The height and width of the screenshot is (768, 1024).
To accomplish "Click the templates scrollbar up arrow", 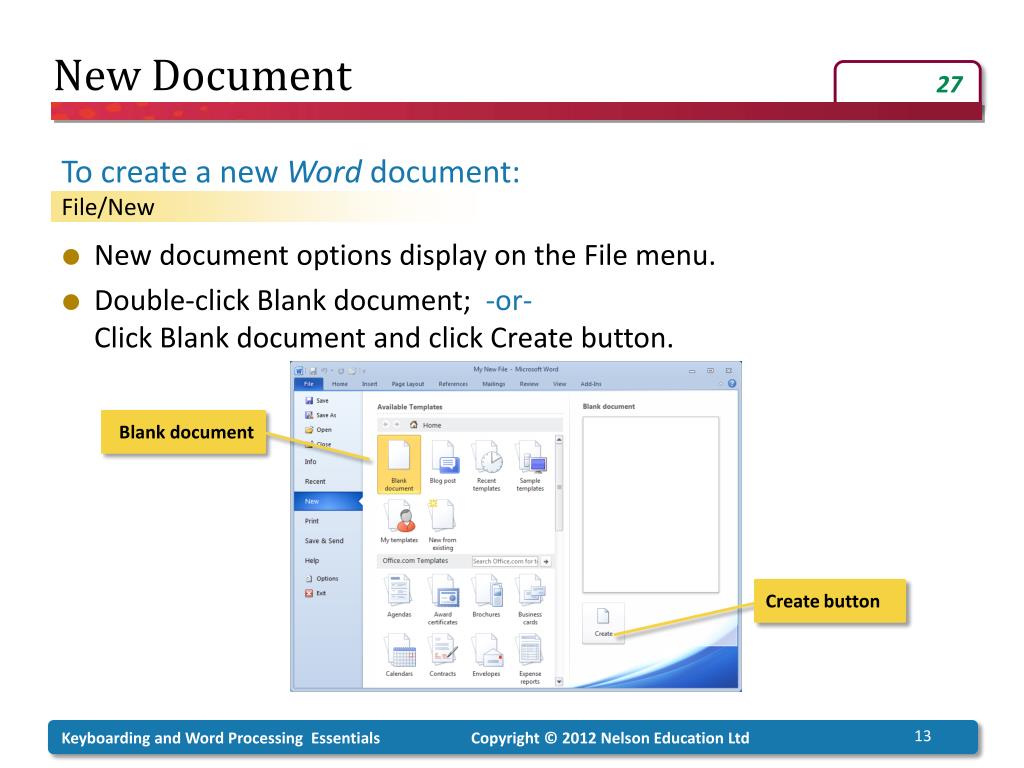I will point(559,440).
